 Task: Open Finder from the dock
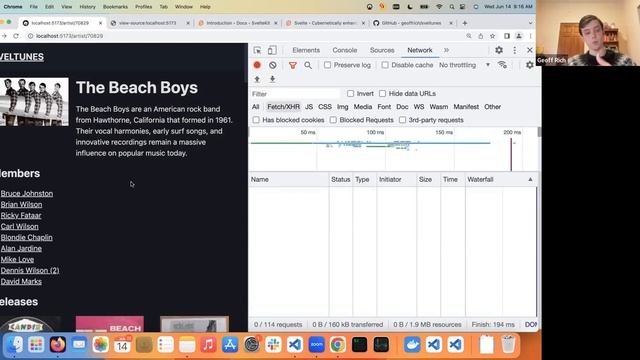[x=15, y=344]
